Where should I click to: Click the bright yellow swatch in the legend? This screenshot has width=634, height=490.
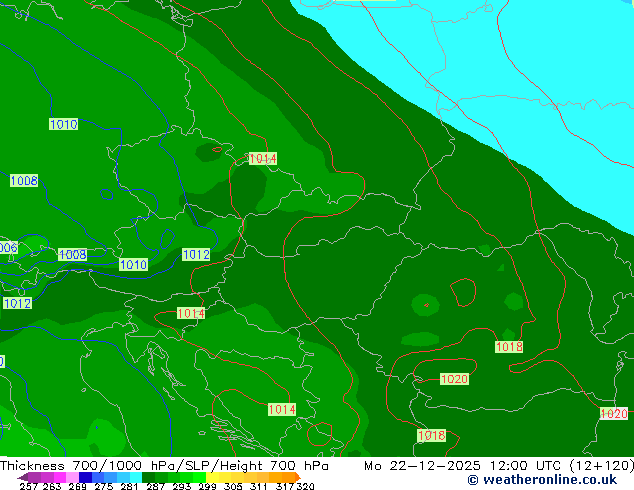click(x=212, y=477)
